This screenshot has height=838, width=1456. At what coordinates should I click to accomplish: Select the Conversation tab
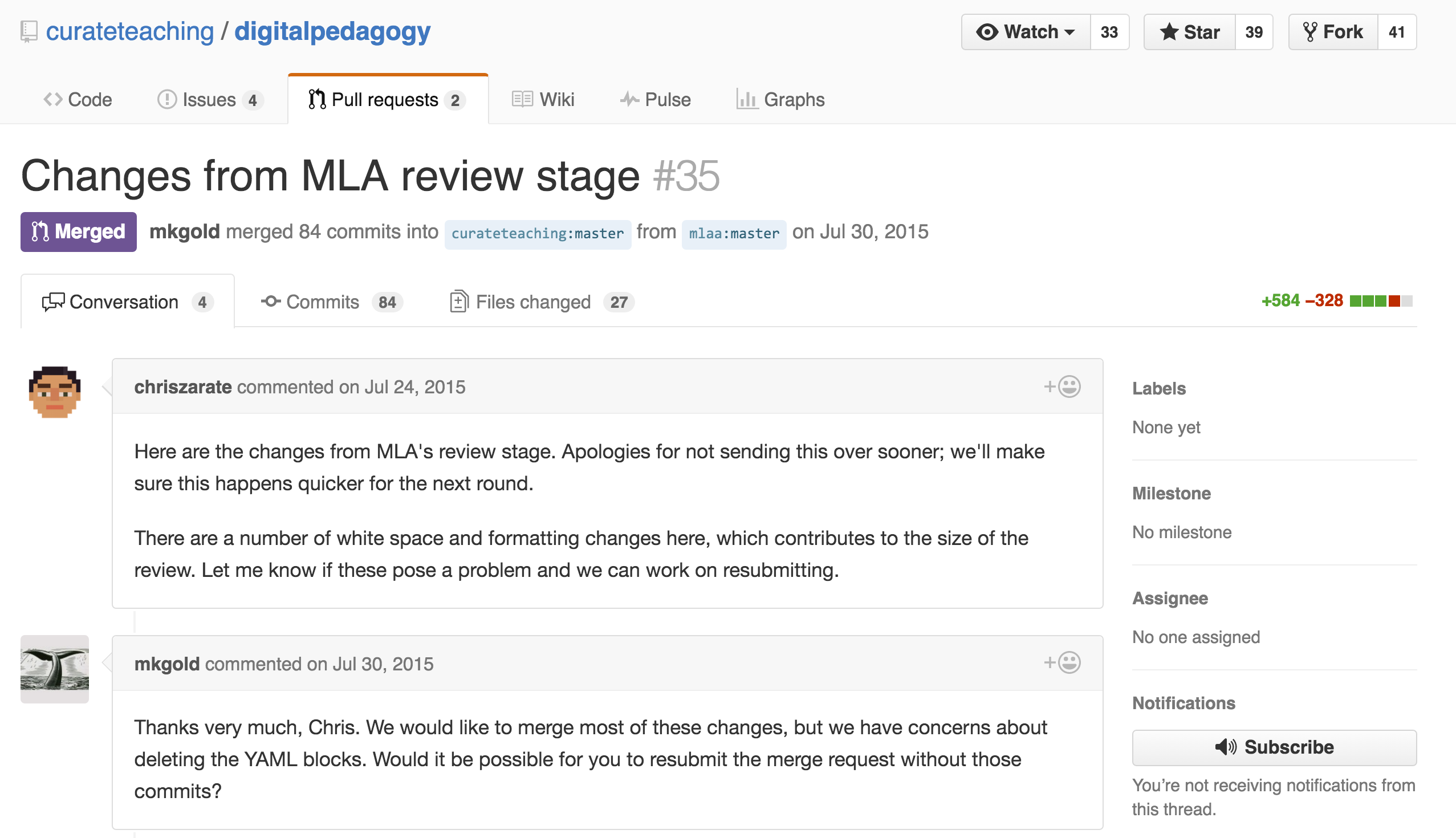[127, 302]
